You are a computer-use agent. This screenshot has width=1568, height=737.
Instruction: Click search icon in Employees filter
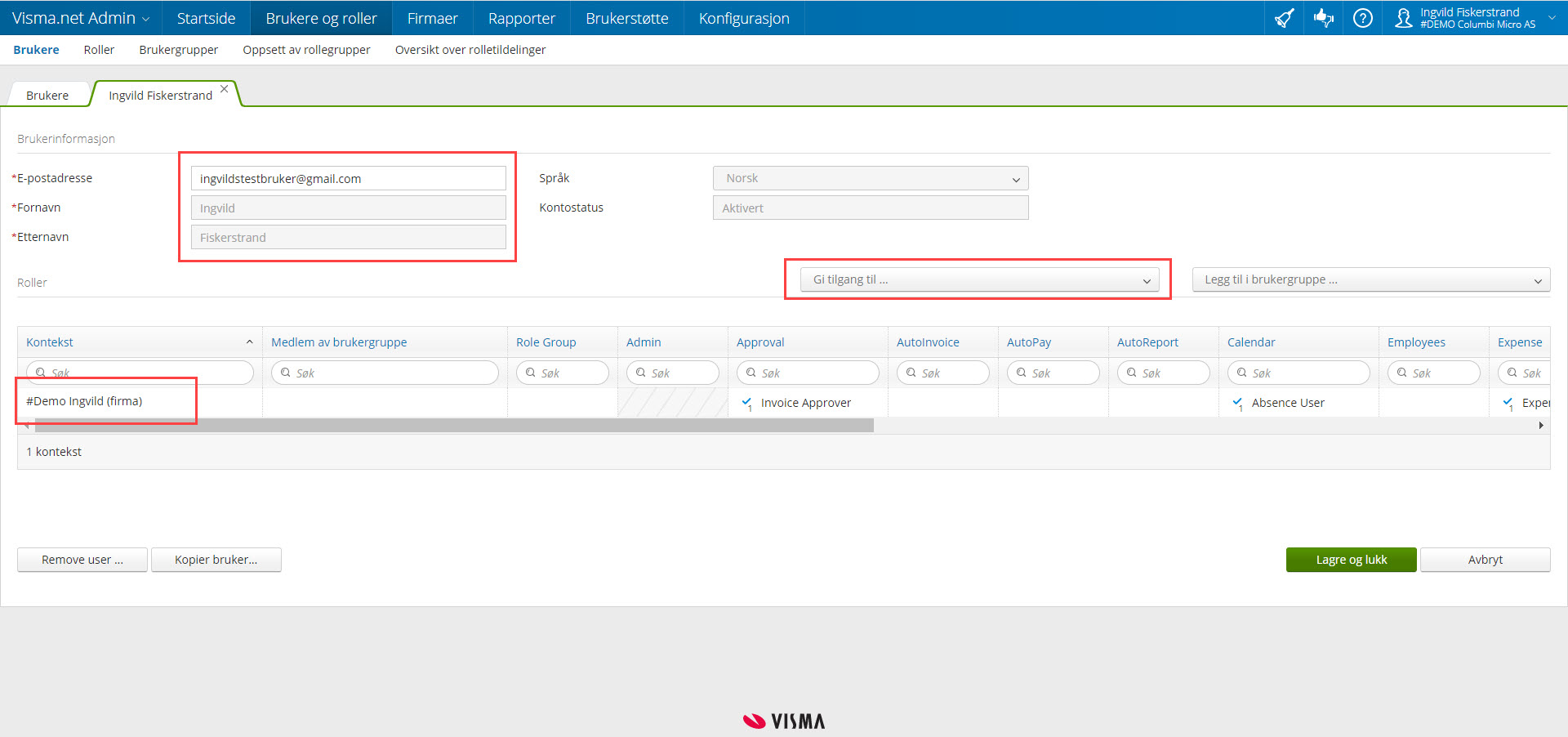click(x=1402, y=373)
